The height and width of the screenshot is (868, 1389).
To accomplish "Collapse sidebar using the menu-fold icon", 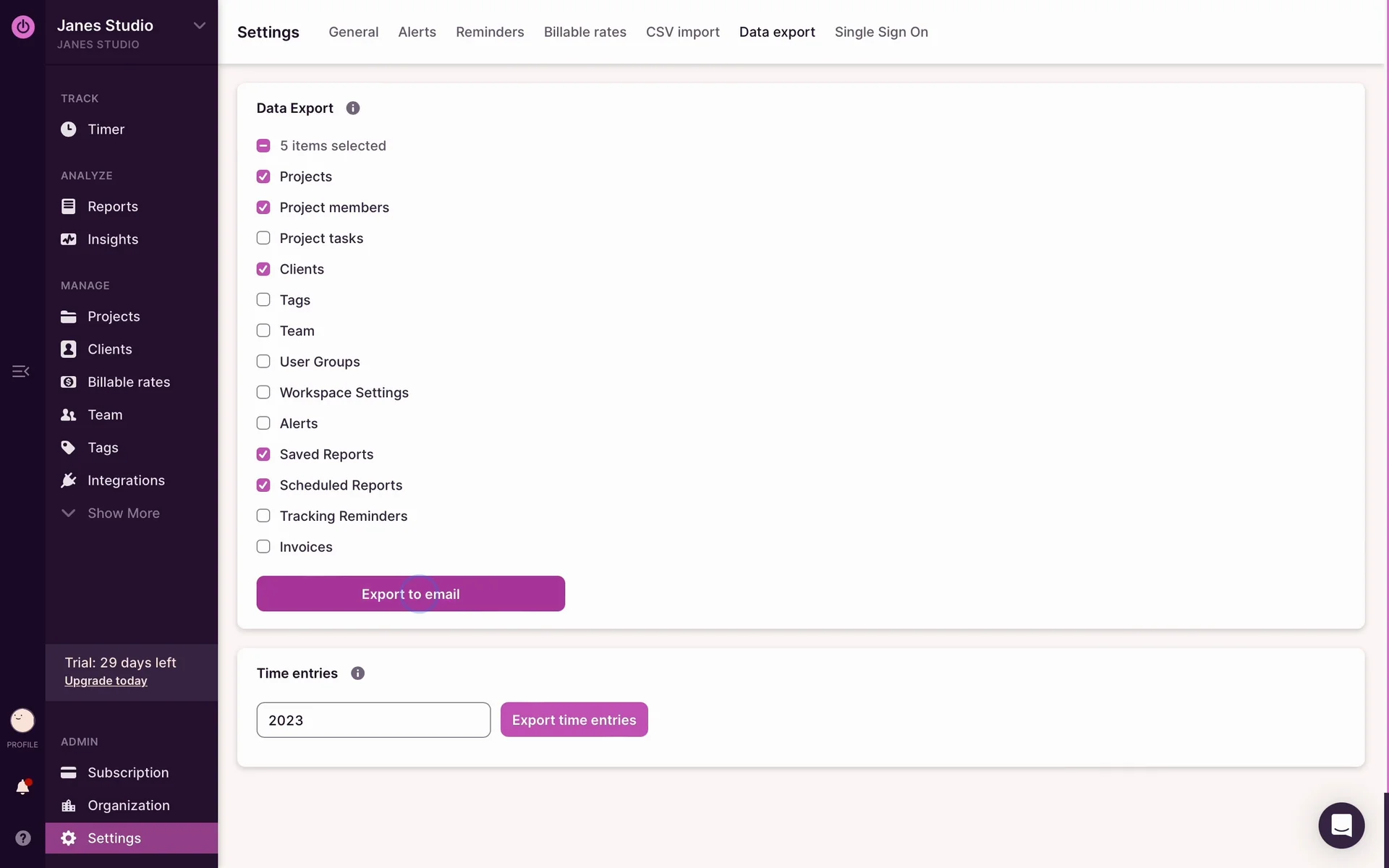I will pyautogui.click(x=20, y=371).
